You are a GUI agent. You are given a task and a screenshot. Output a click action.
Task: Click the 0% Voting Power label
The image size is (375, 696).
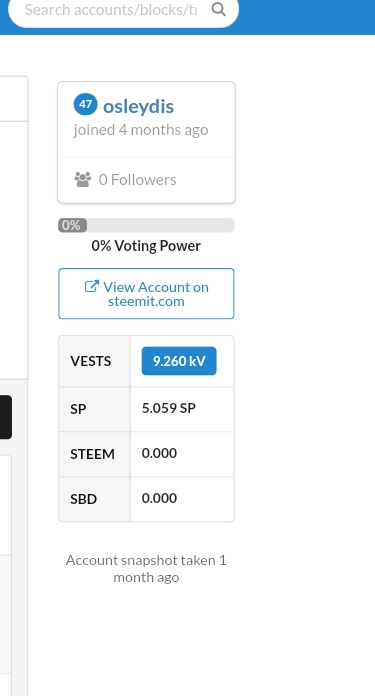[x=146, y=246]
